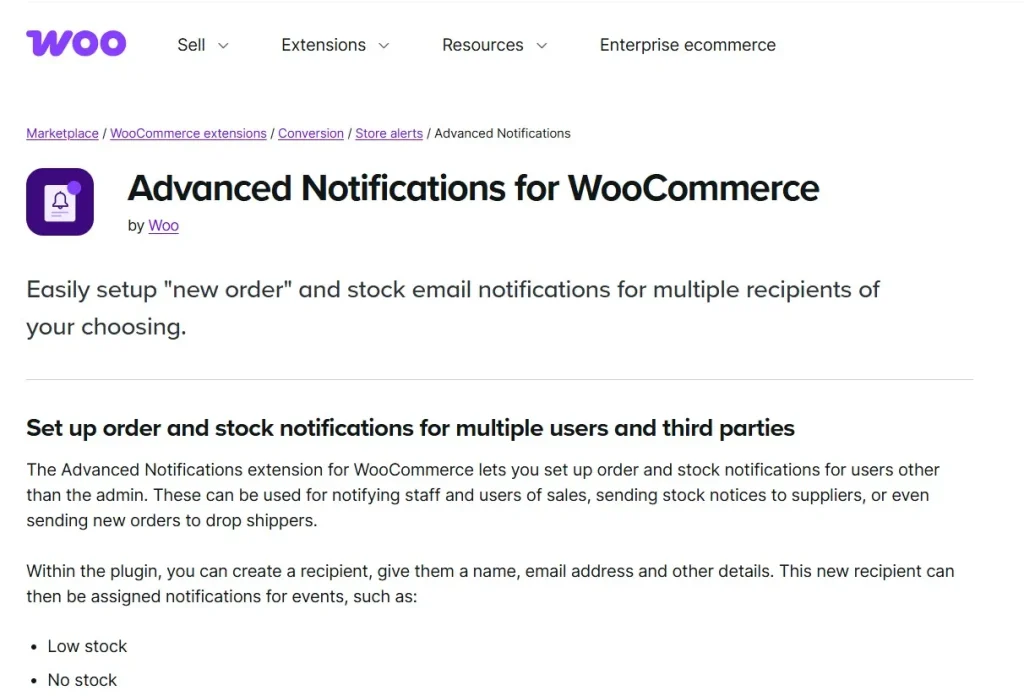Viewport: 1024px width, 696px height.
Task: Select Enterprise ecommerce in navigation
Action: 687,45
